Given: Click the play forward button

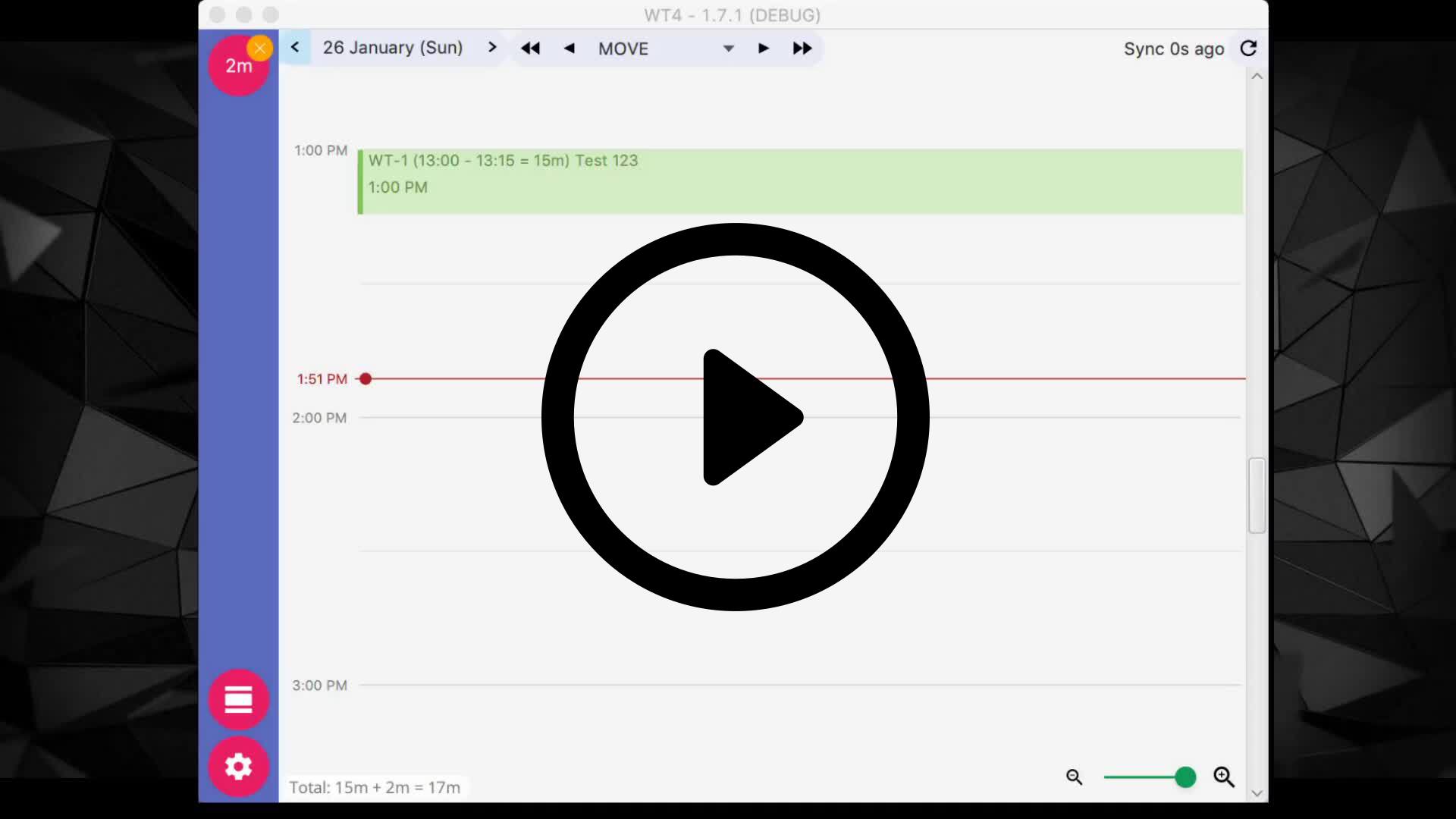Looking at the screenshot, I should (763, 48).
